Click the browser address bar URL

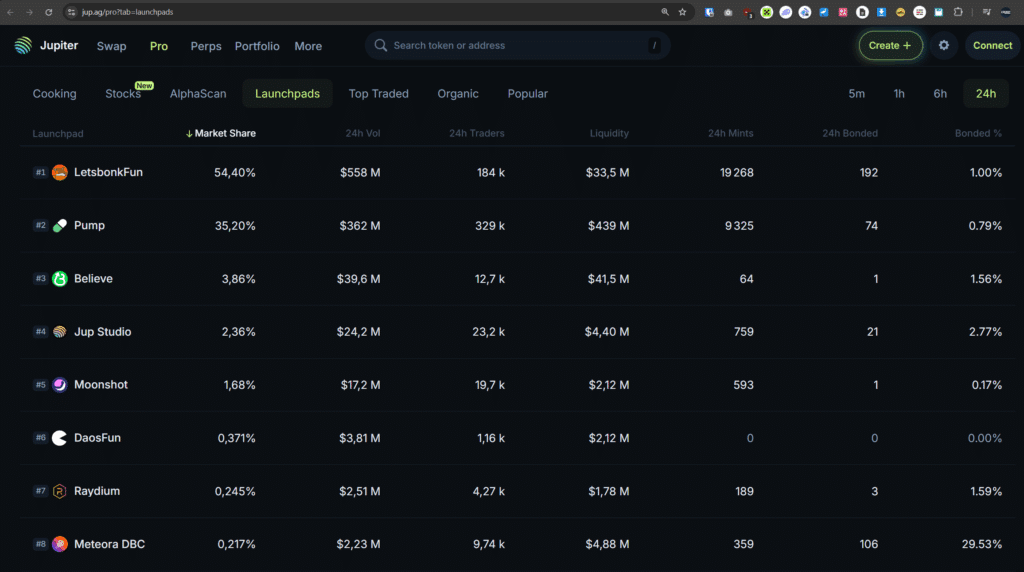click(x=127, y=12)
